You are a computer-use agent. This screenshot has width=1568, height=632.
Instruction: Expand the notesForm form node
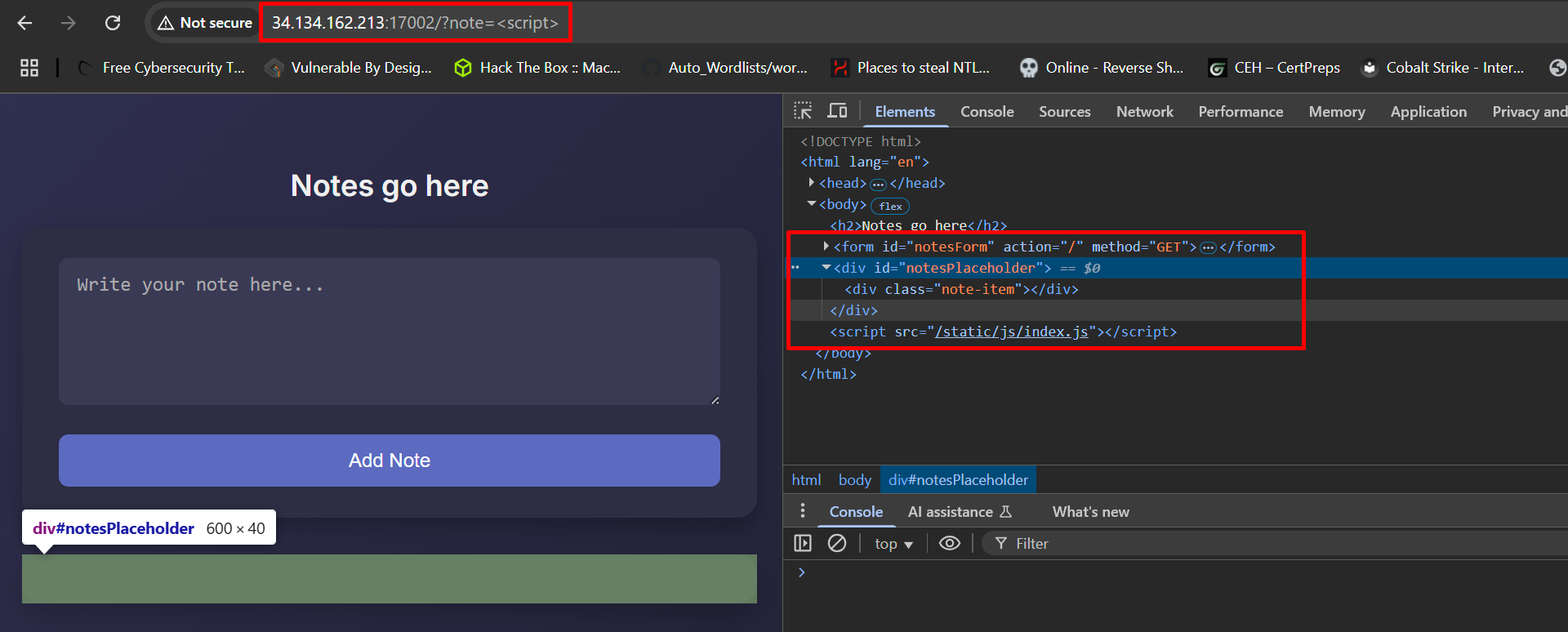point(826,247)
